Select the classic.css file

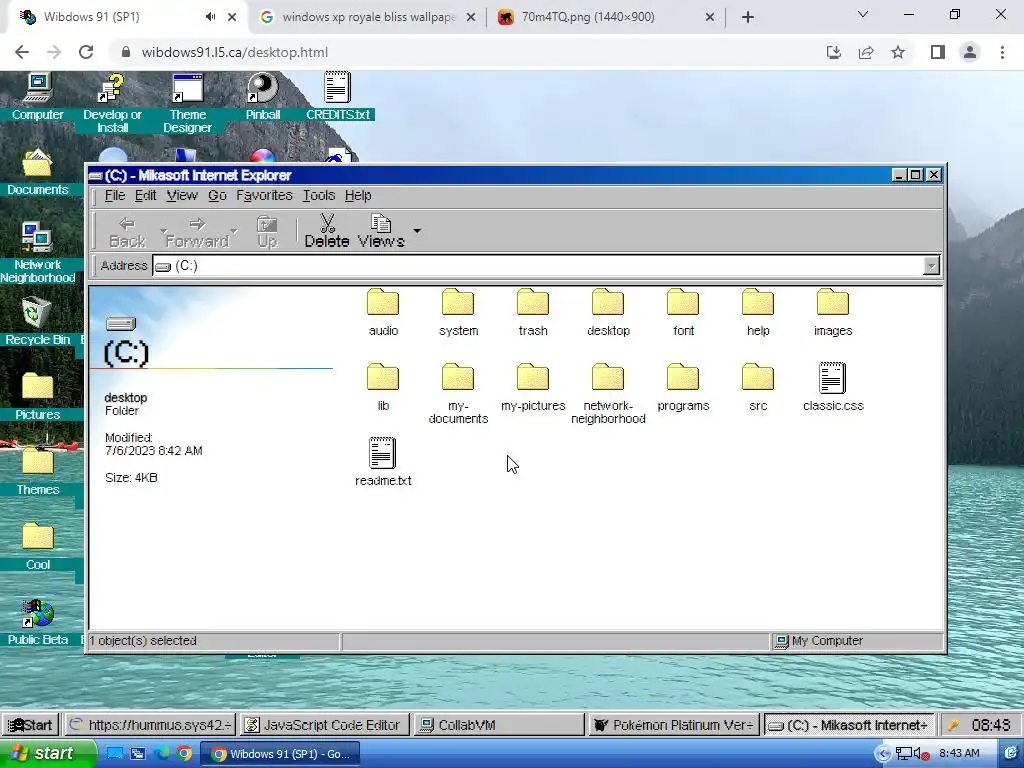click(x=833, y=388)
